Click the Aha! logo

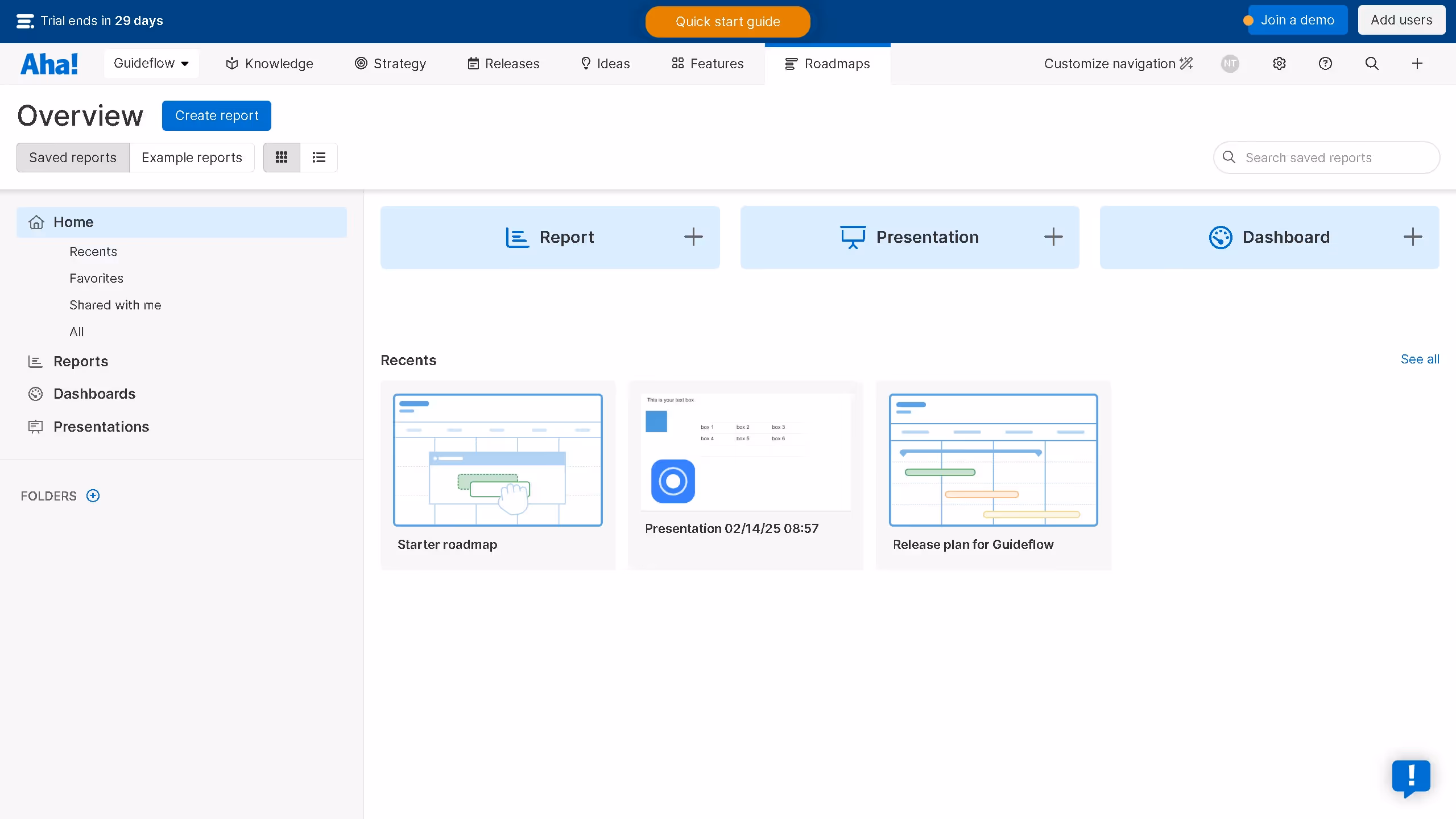tap(49, 64)
